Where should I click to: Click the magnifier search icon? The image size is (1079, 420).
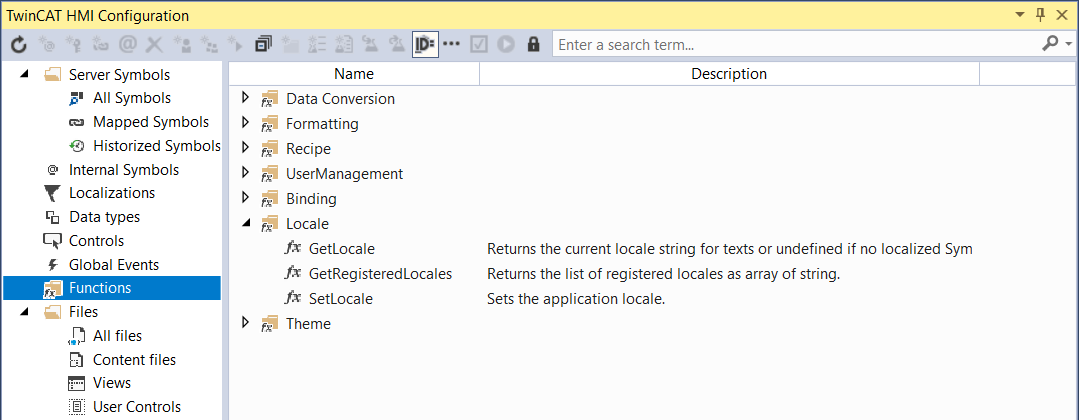tap(1050, 44)
